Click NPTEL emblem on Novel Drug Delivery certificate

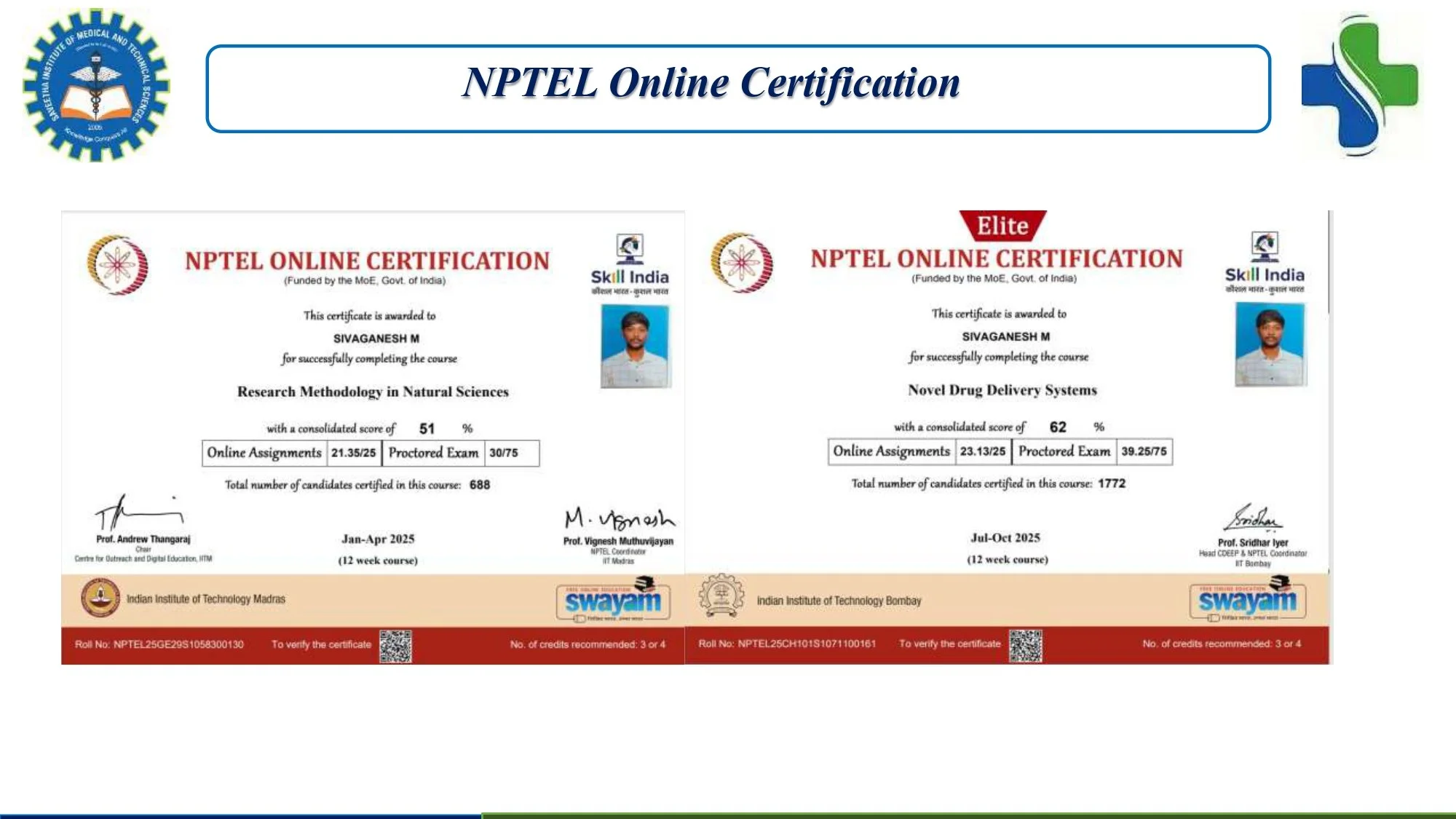pyautogui.click(x=741, y=262)
